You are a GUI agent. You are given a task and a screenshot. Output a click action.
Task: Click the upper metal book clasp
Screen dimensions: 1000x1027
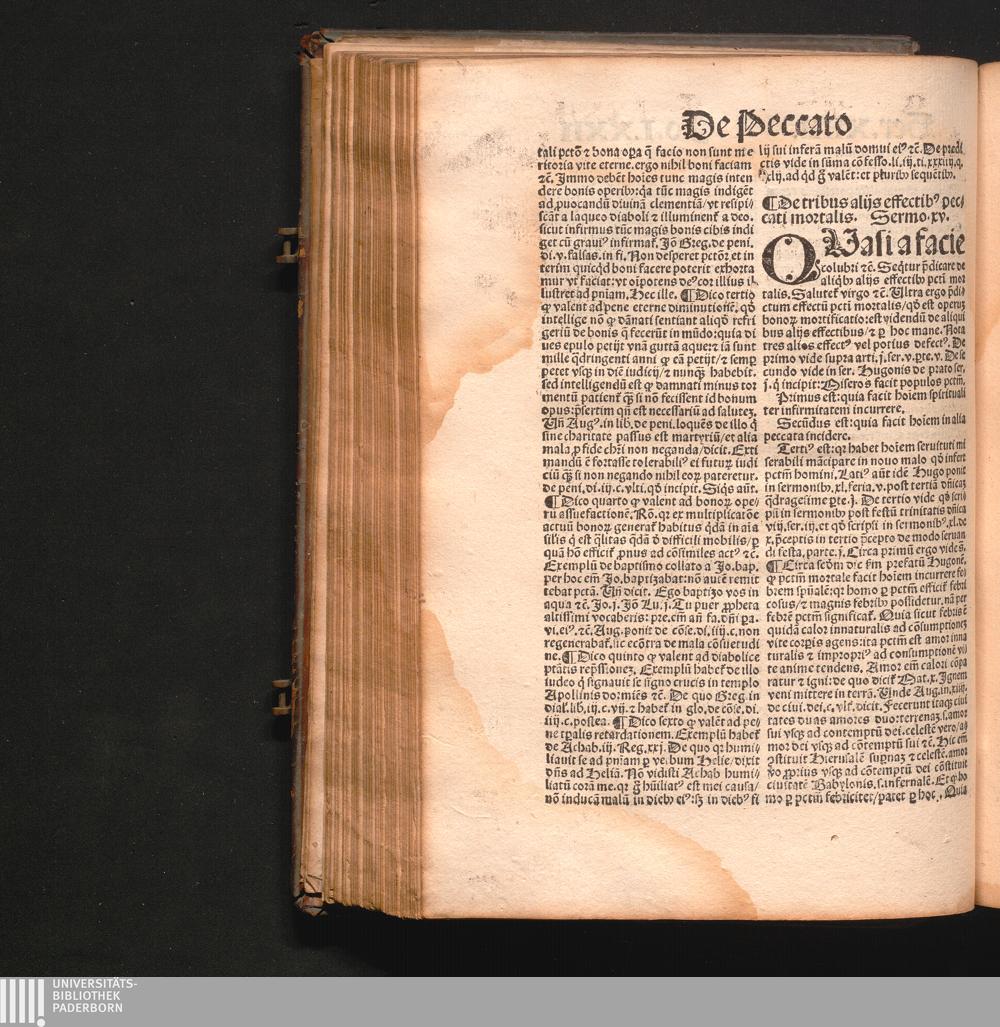288,244
